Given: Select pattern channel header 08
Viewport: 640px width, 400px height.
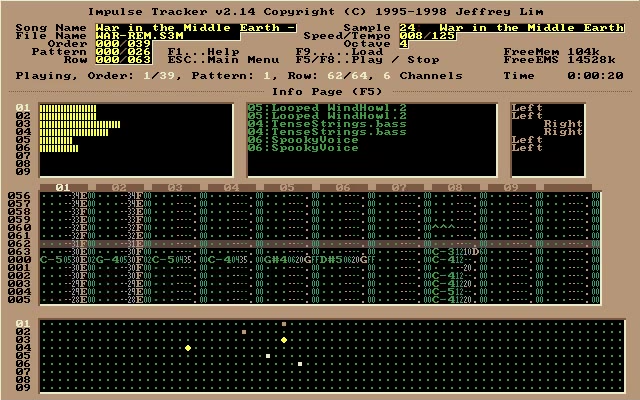Looking at the screenshot, I should click(x=455, y=188).
